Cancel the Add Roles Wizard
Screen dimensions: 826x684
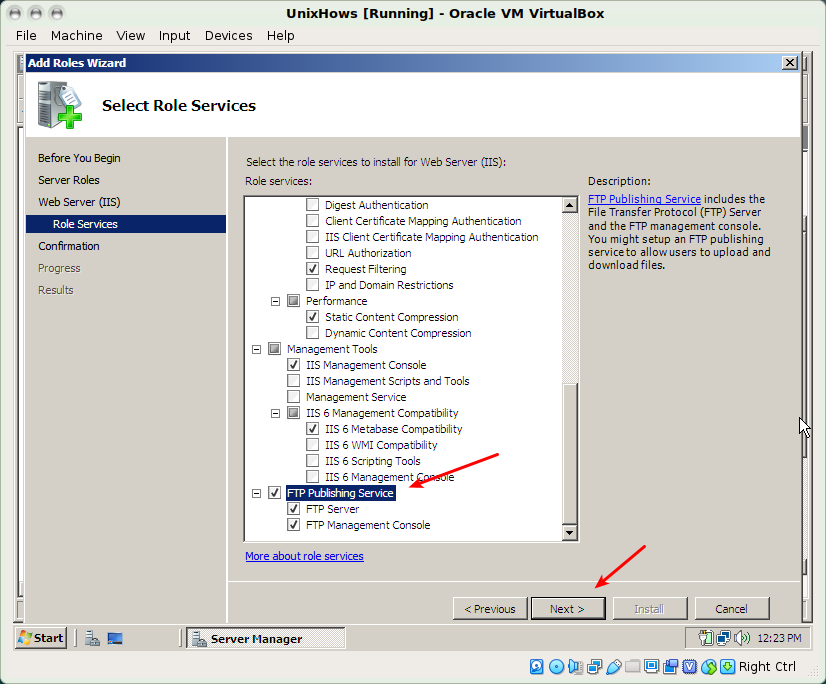732,609
